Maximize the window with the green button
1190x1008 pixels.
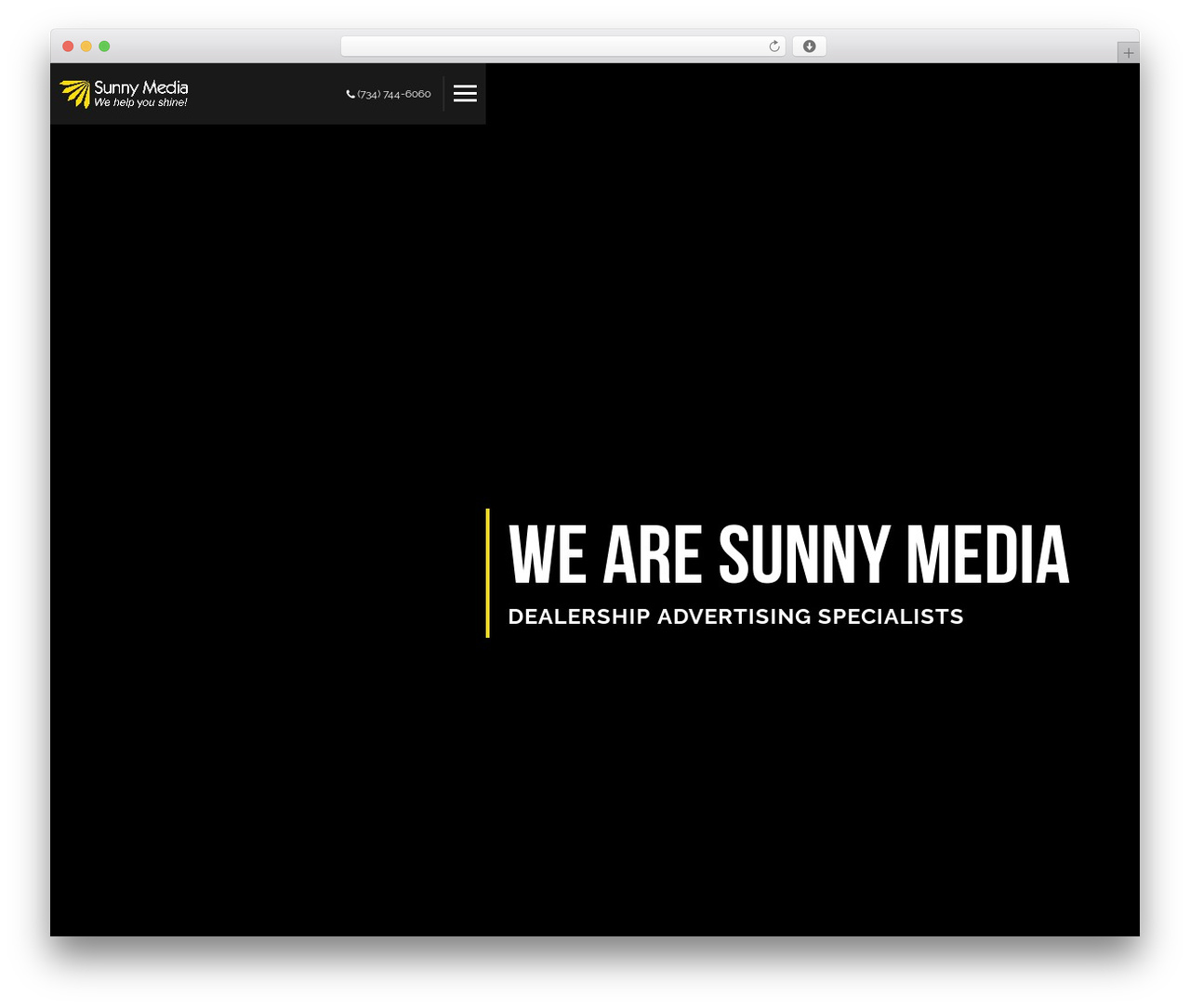pos(104,46)
